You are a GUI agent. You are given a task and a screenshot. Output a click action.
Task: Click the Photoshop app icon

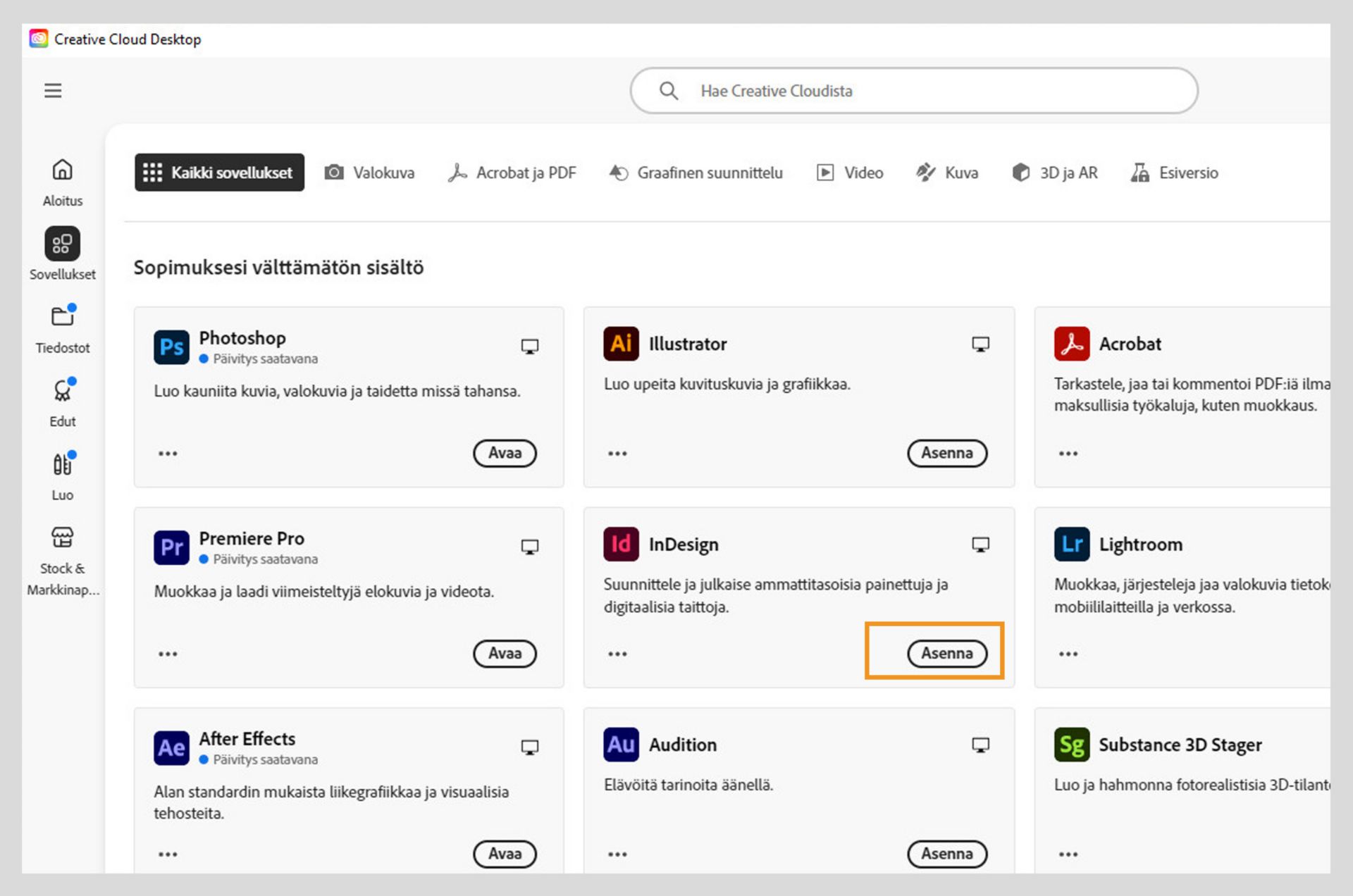tap(171, 347)
